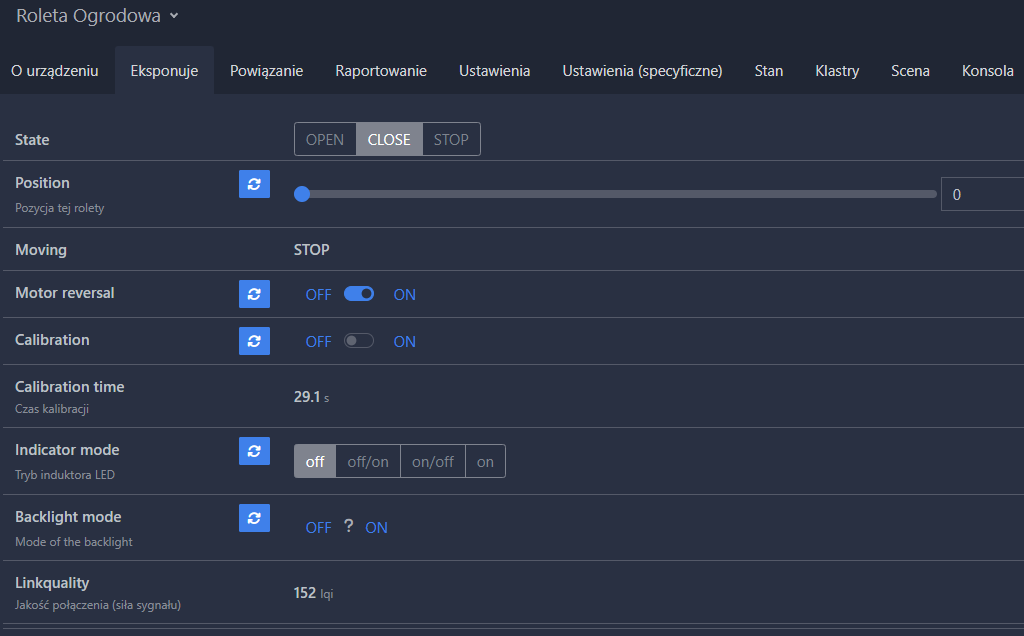The height and width of the screenshot is (636, 1024).
Task: Set Backlight mode to ON
Action: (376, 528)
